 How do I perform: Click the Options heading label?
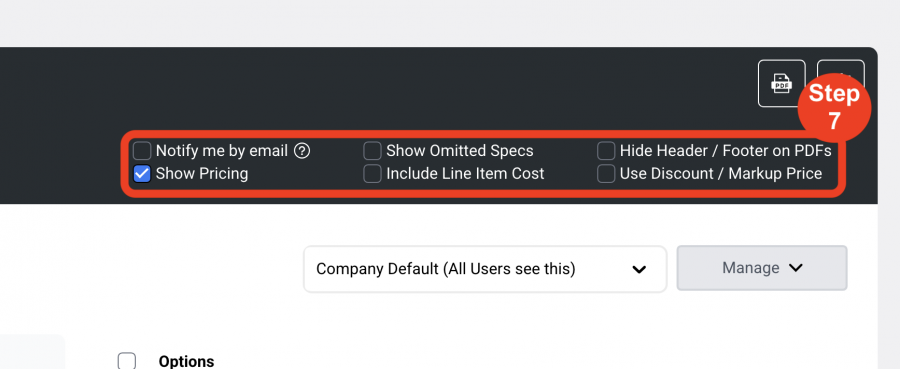(187, 362)
